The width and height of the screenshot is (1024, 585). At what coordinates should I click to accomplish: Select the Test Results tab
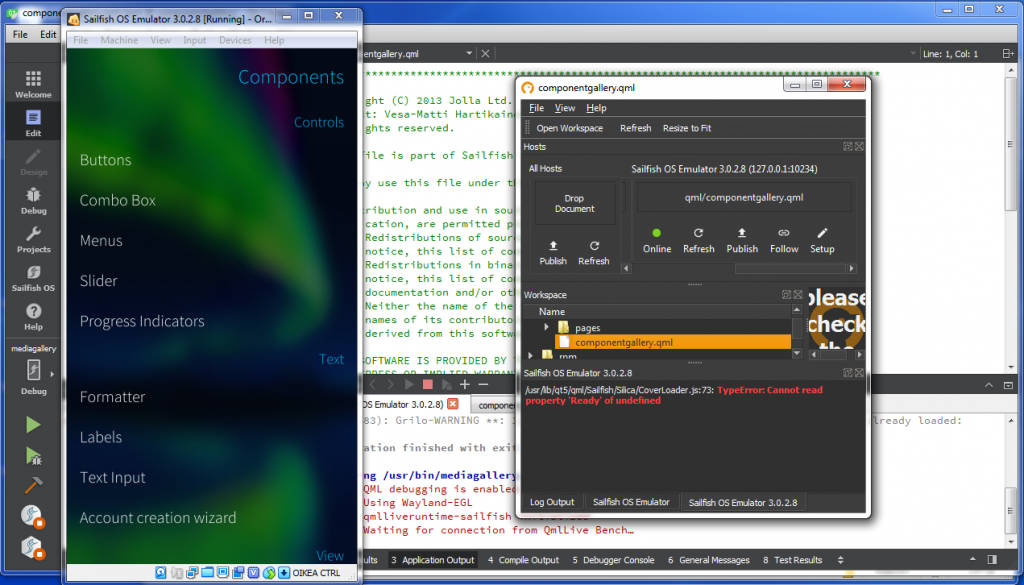click(x=792, y=560)
